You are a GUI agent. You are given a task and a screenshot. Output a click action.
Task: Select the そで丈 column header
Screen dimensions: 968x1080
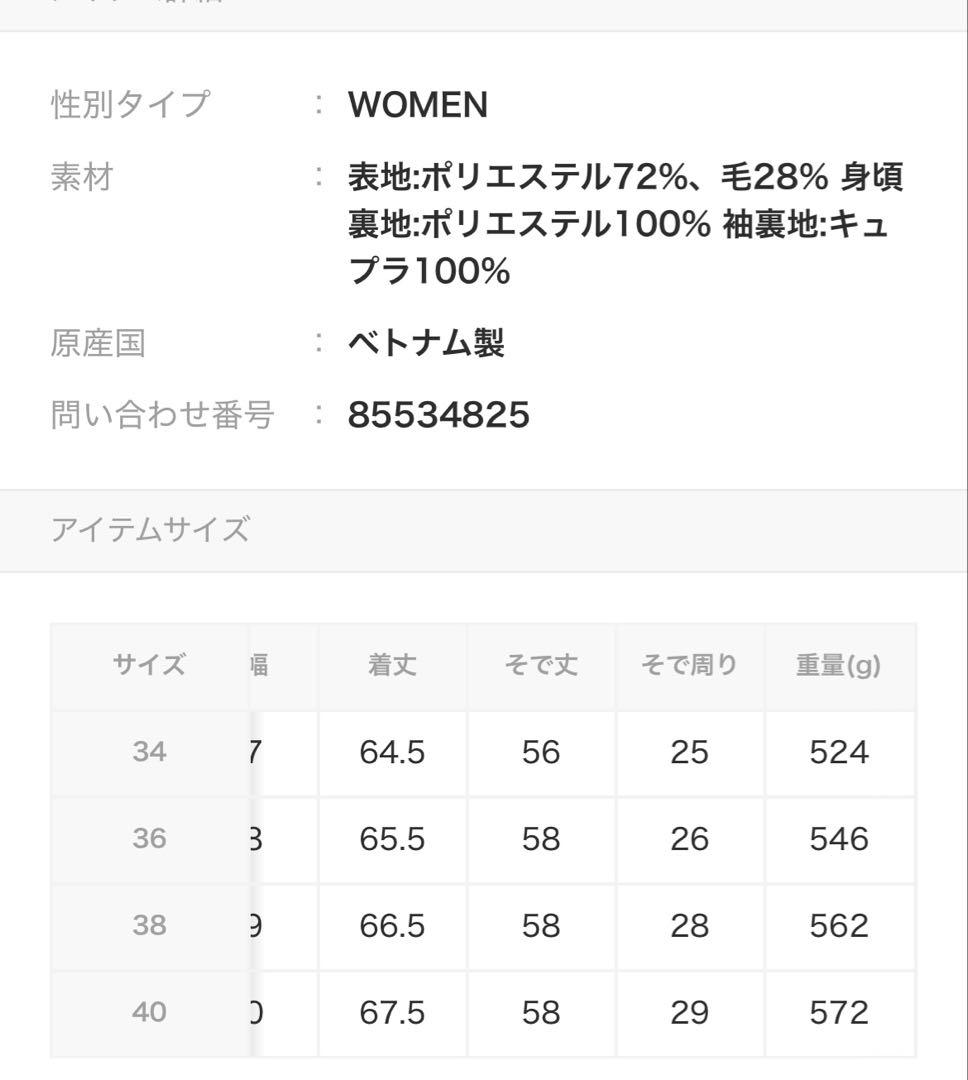(541, 665)
